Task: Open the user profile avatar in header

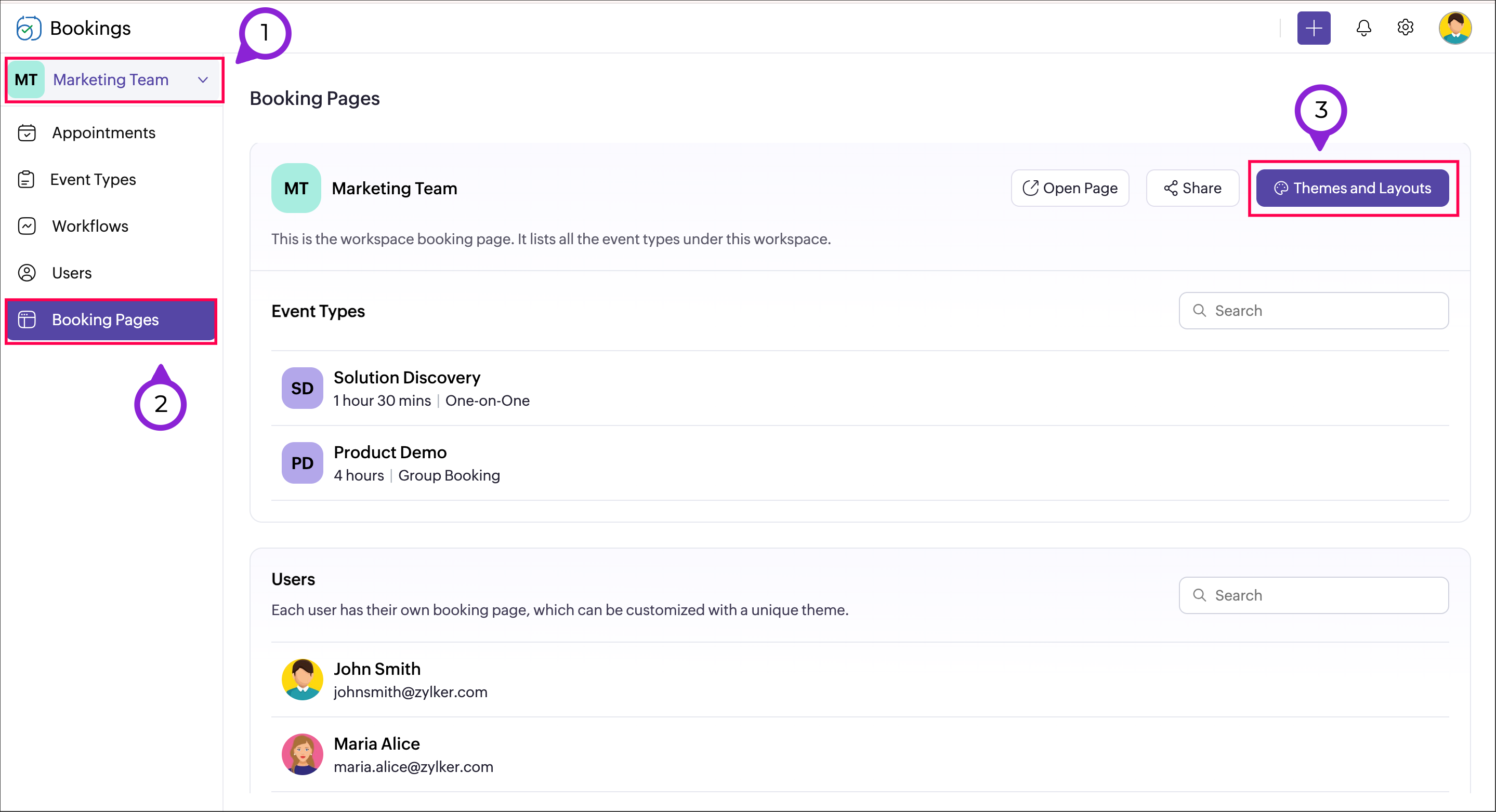Action: point(1455,28)
